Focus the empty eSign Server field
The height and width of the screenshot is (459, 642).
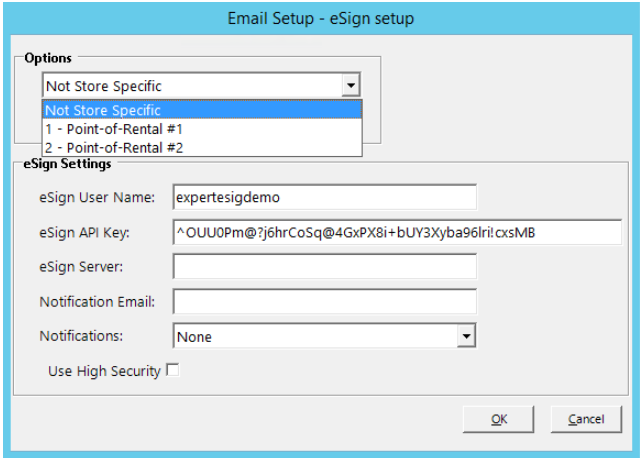[324, 267]
